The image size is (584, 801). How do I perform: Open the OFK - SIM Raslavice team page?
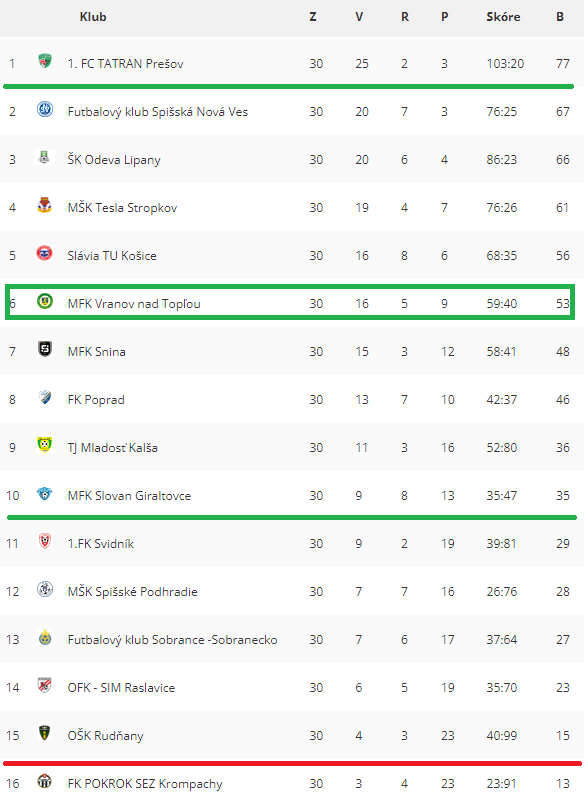click(x=121, y=688)
